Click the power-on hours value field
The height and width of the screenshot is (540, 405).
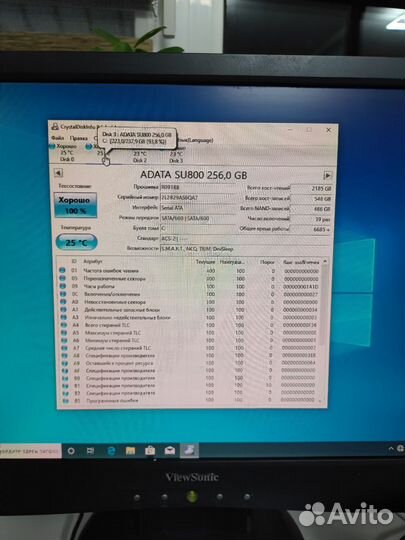pos(311,229)
